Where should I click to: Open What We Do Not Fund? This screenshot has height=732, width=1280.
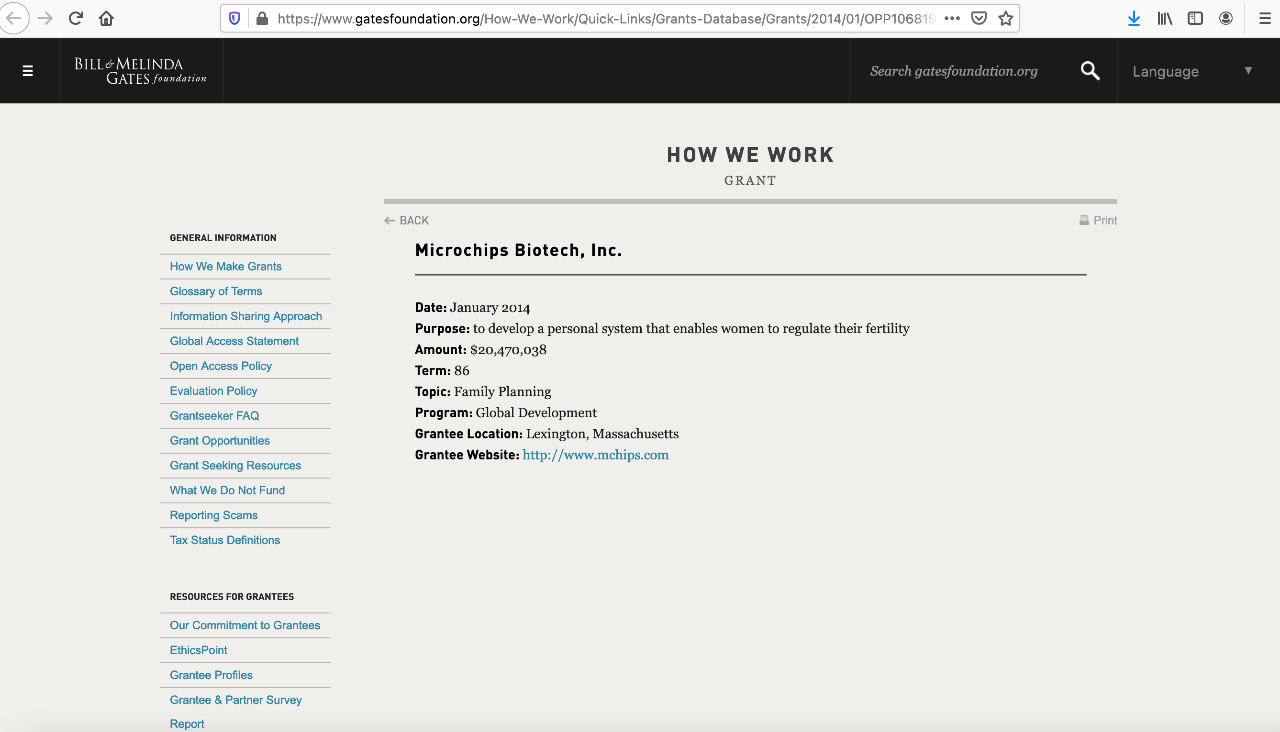227,491
